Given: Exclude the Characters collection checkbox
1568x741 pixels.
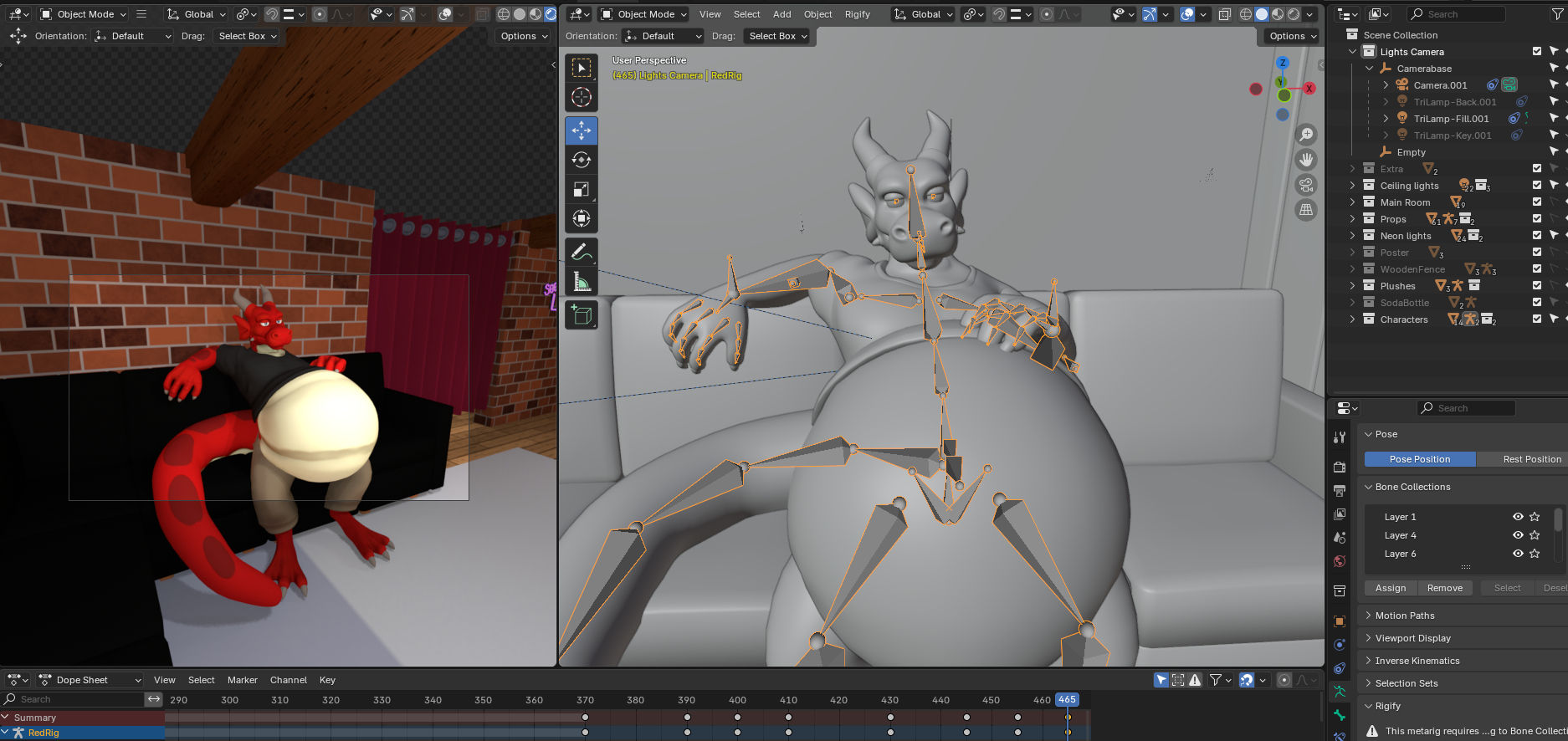Looking at the screenshot, I should pos(1536,319).
